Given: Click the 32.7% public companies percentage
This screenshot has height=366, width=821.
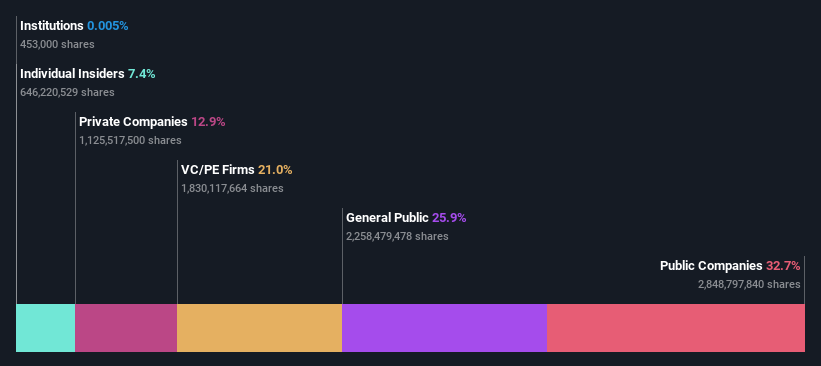Looking at the screenshot, I should (x=783, y=266).
